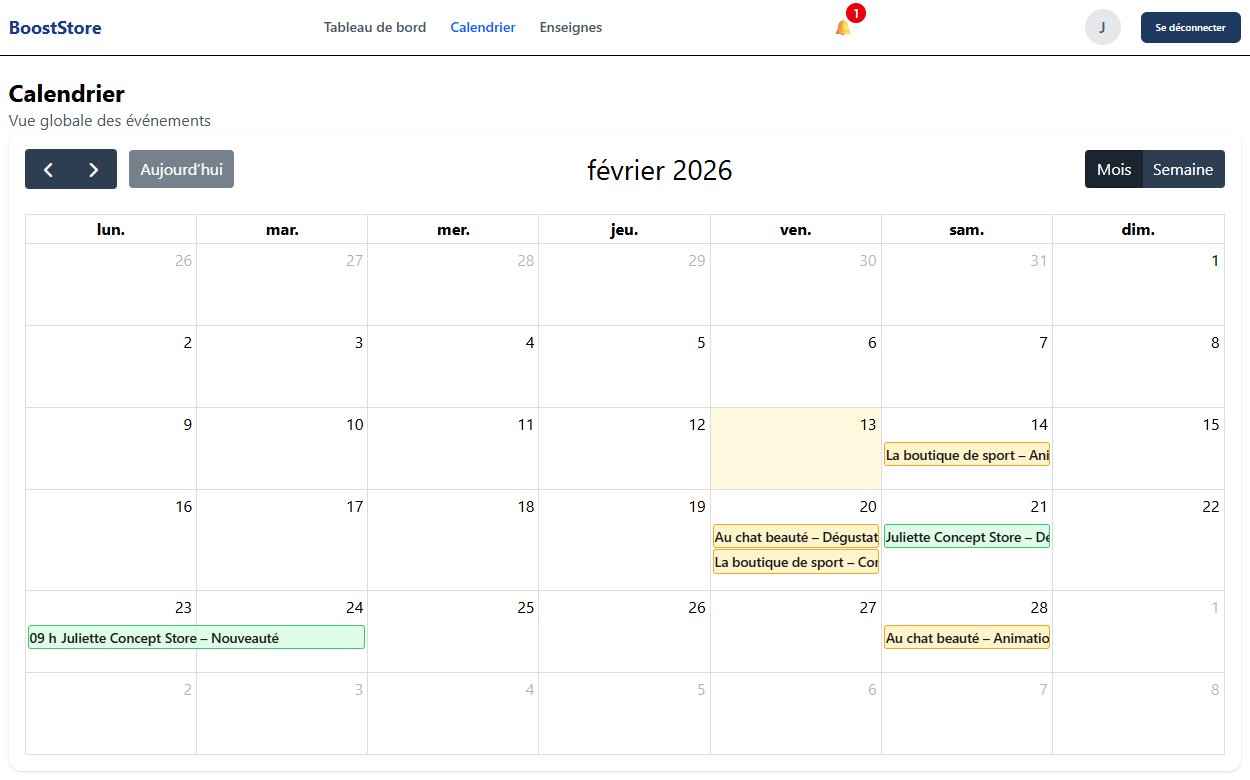The height and width of the screenshot is (780, 1250).
Task: Advance to next month with right chevron
Action: pos(94,169)
